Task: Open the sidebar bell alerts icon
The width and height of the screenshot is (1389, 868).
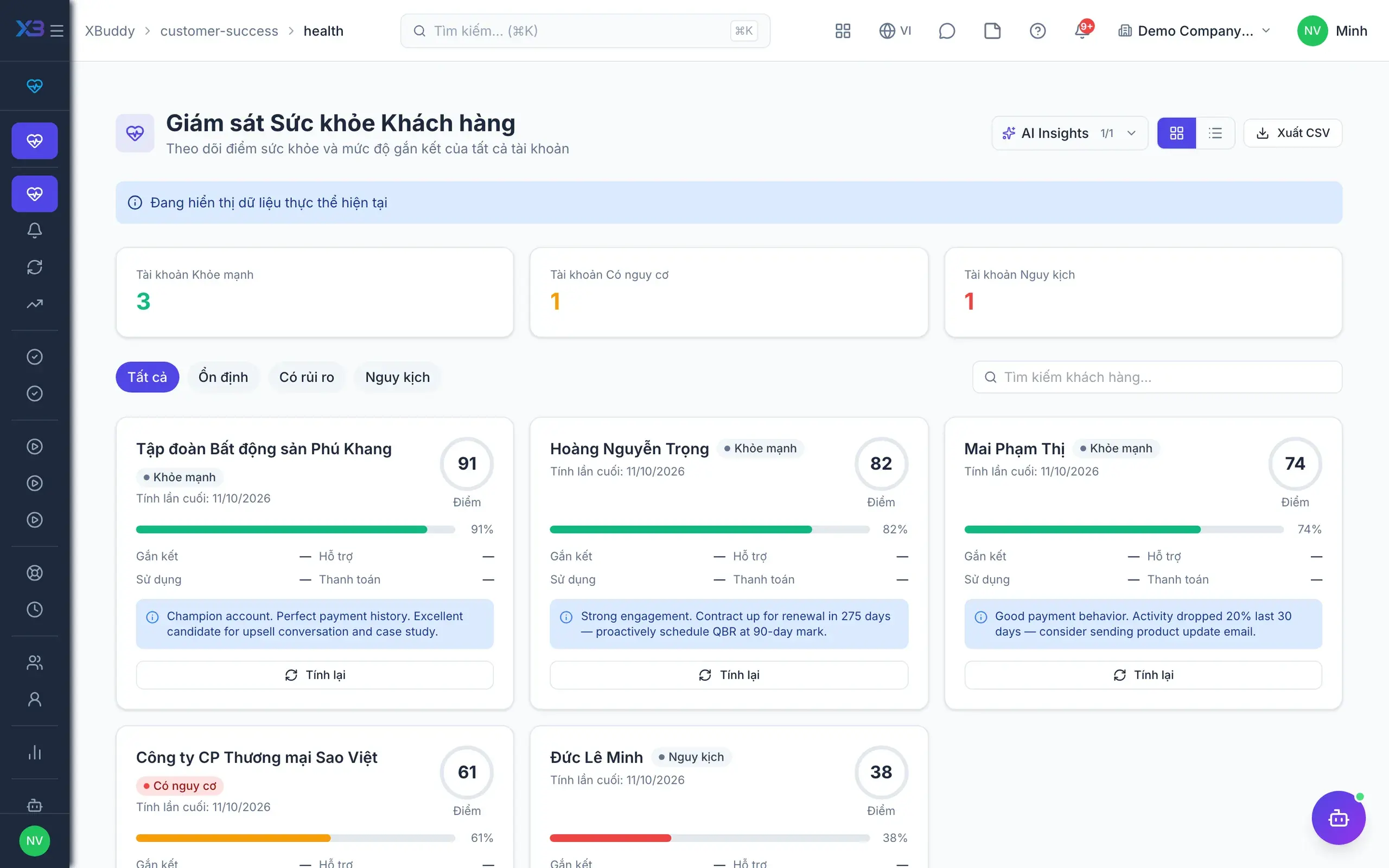Action: [x=34, y=230]
